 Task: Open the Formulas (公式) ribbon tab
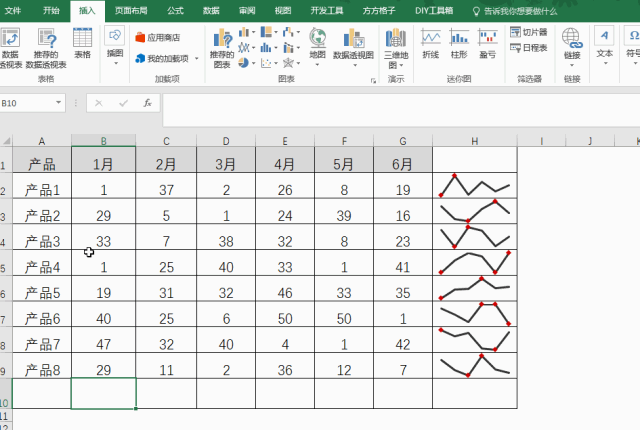[175, 10]
